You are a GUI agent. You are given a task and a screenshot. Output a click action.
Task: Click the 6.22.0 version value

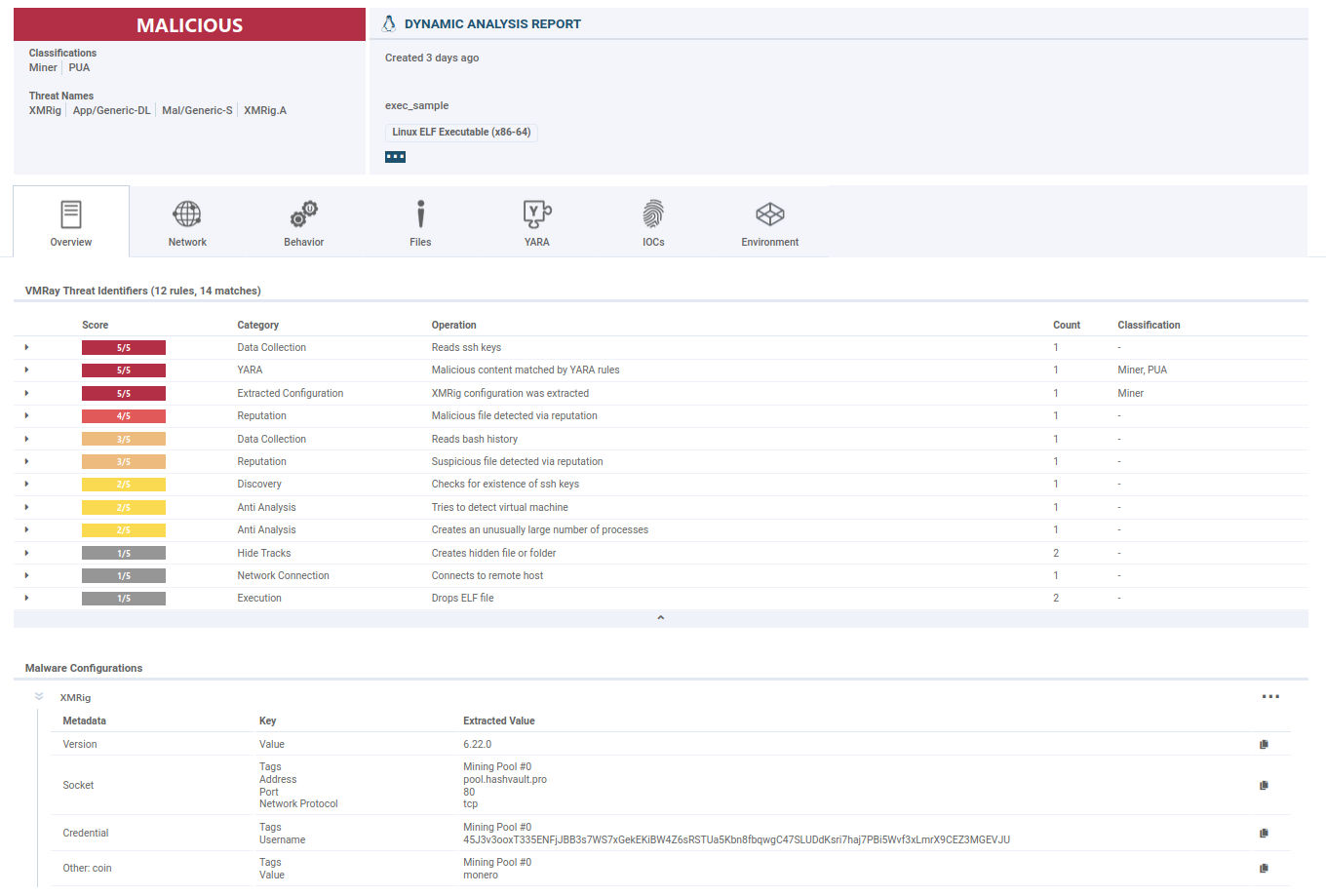478,744
